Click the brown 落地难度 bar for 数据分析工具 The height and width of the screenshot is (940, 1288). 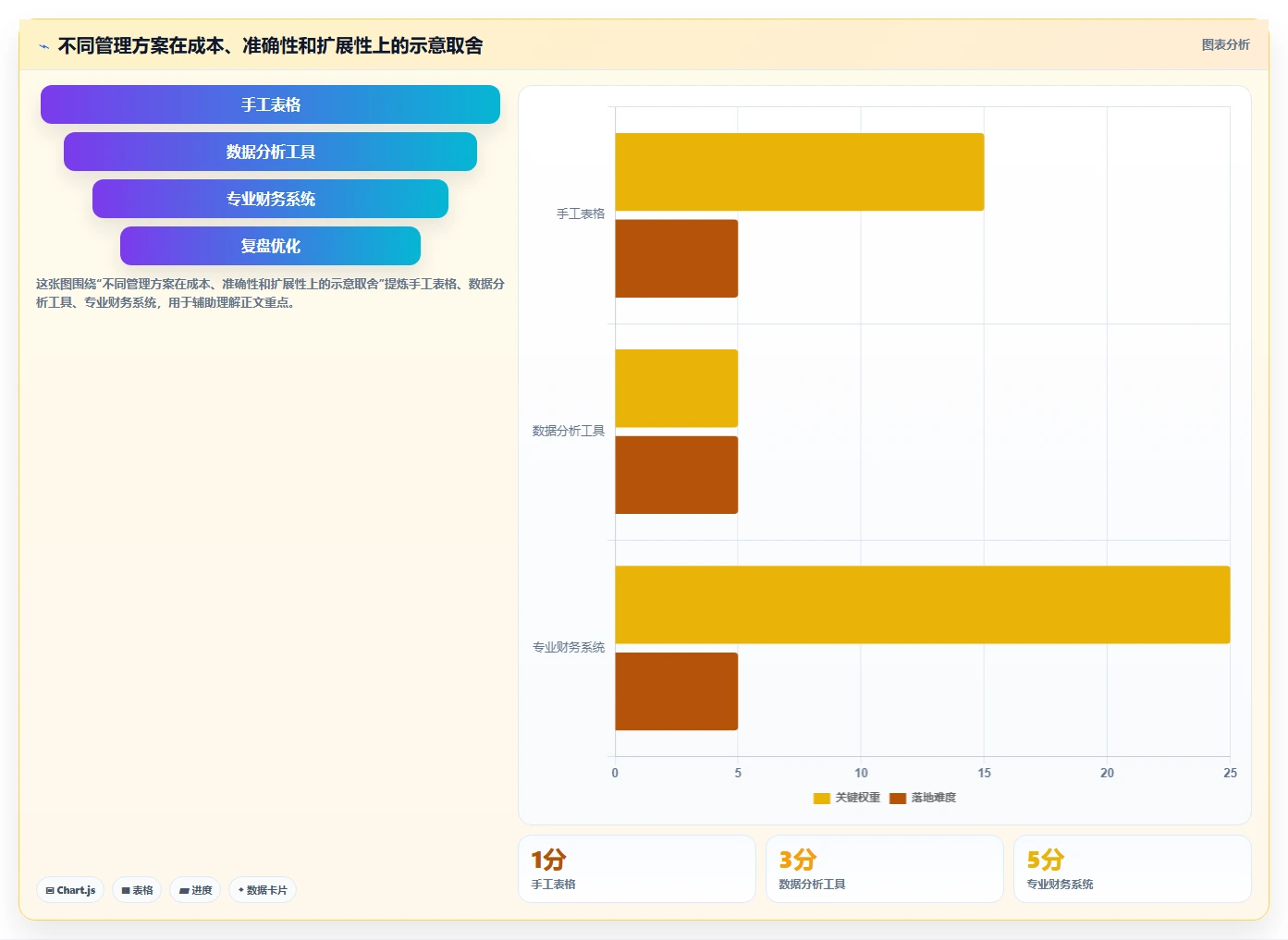pyautogui.click(x=677, y=475)
